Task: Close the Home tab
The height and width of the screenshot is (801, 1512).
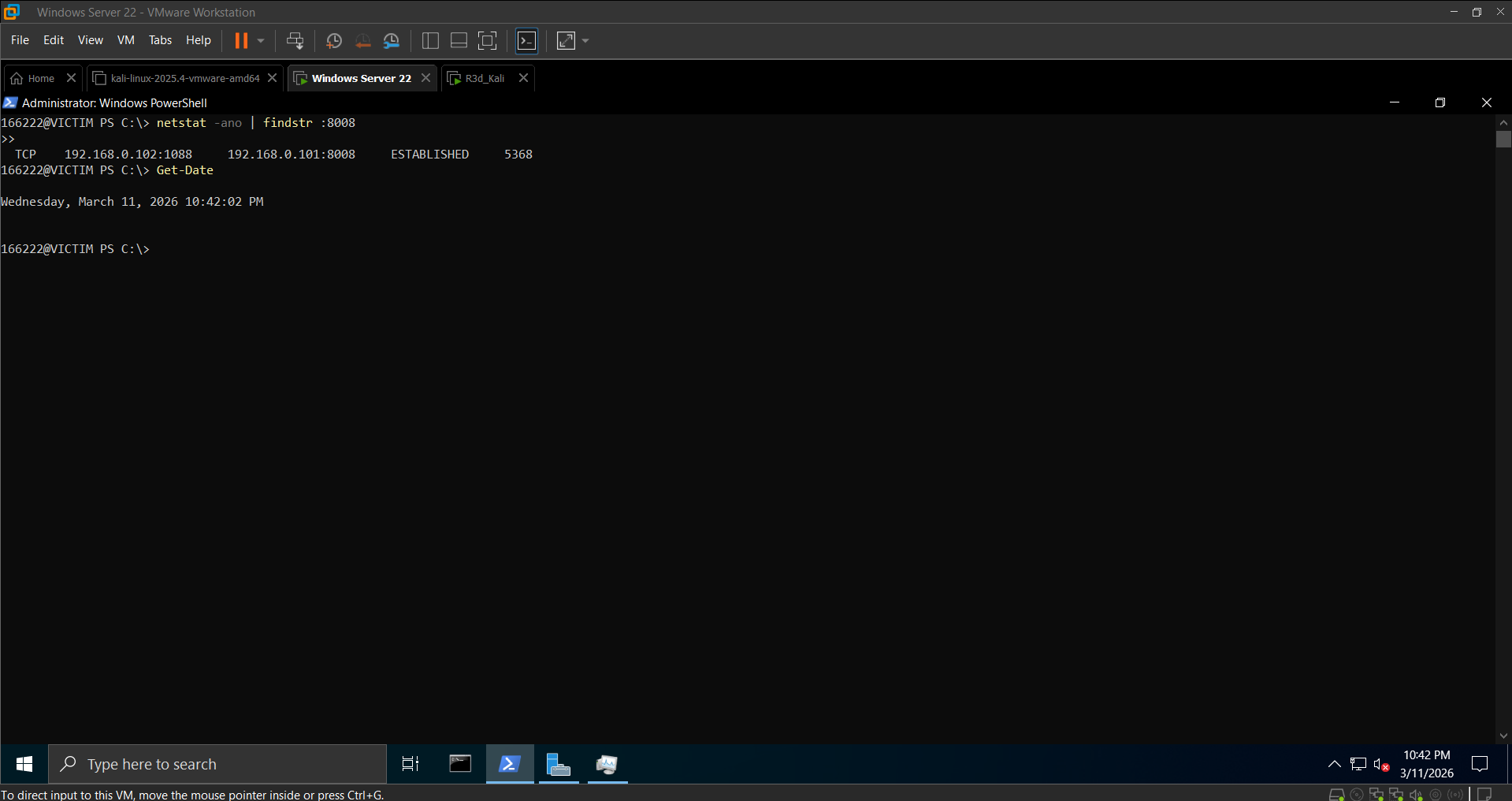Action: [x=71, y=78]
